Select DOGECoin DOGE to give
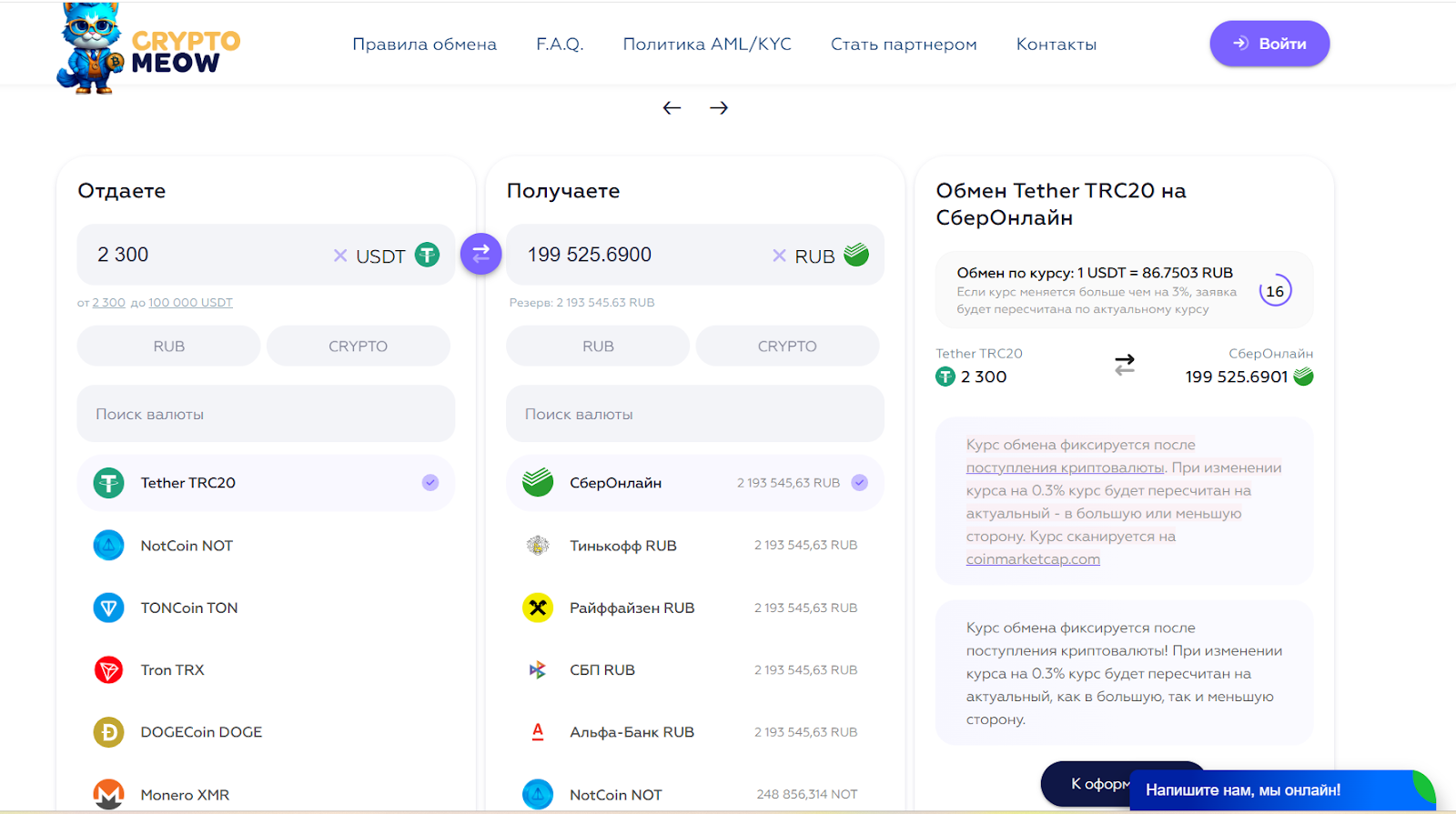 [x=266, y=732]
